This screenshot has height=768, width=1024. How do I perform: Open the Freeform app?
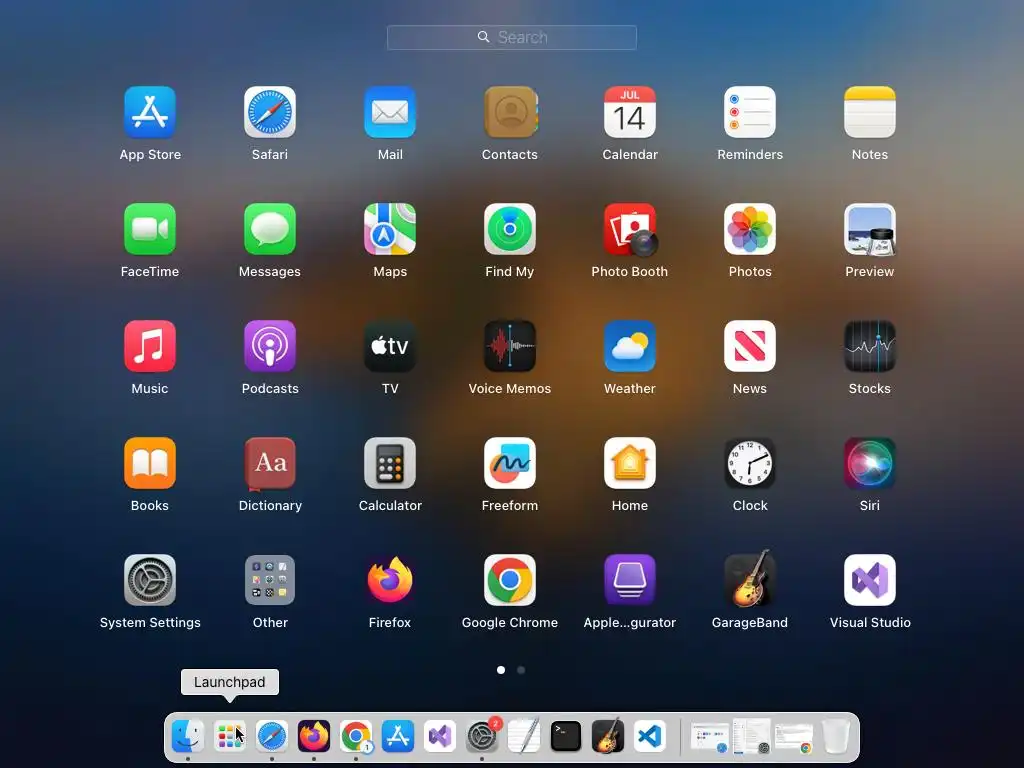point(510,463)
